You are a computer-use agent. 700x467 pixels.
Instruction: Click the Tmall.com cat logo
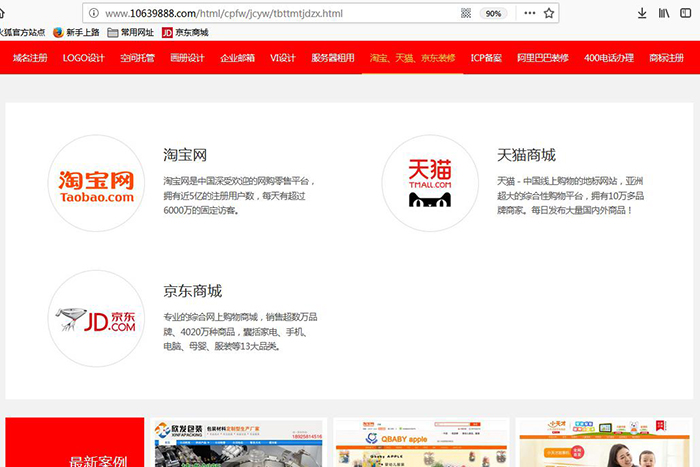430,183
